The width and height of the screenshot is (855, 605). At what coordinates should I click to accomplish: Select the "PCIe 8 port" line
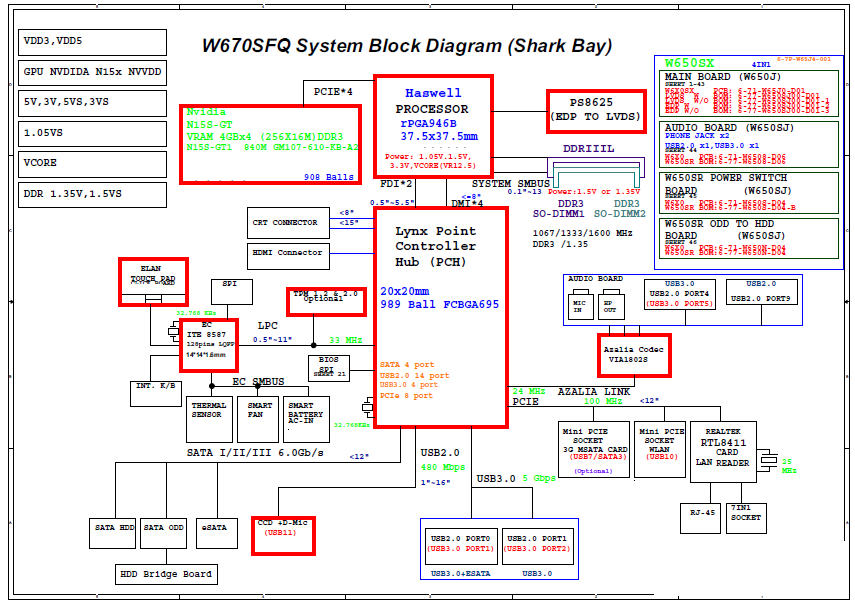coord(406,395)
